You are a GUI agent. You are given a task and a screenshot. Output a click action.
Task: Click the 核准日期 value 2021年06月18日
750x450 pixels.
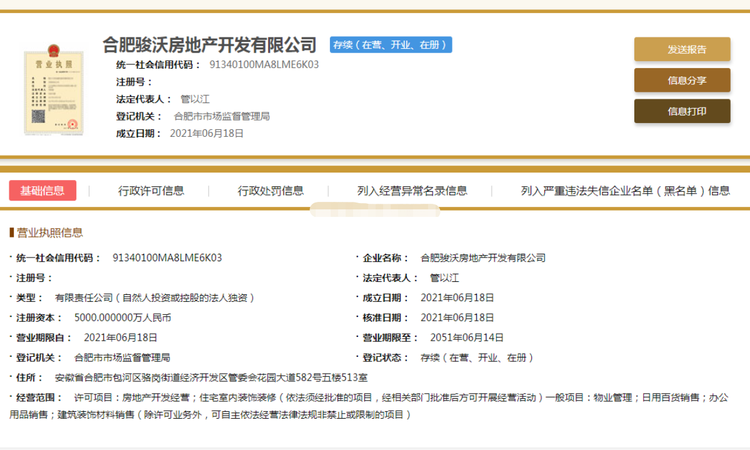457,318
